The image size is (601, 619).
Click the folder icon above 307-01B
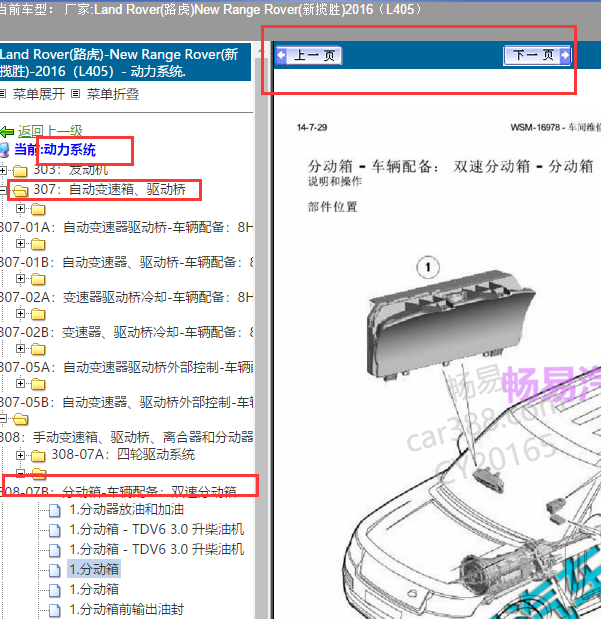click(38, 244)
